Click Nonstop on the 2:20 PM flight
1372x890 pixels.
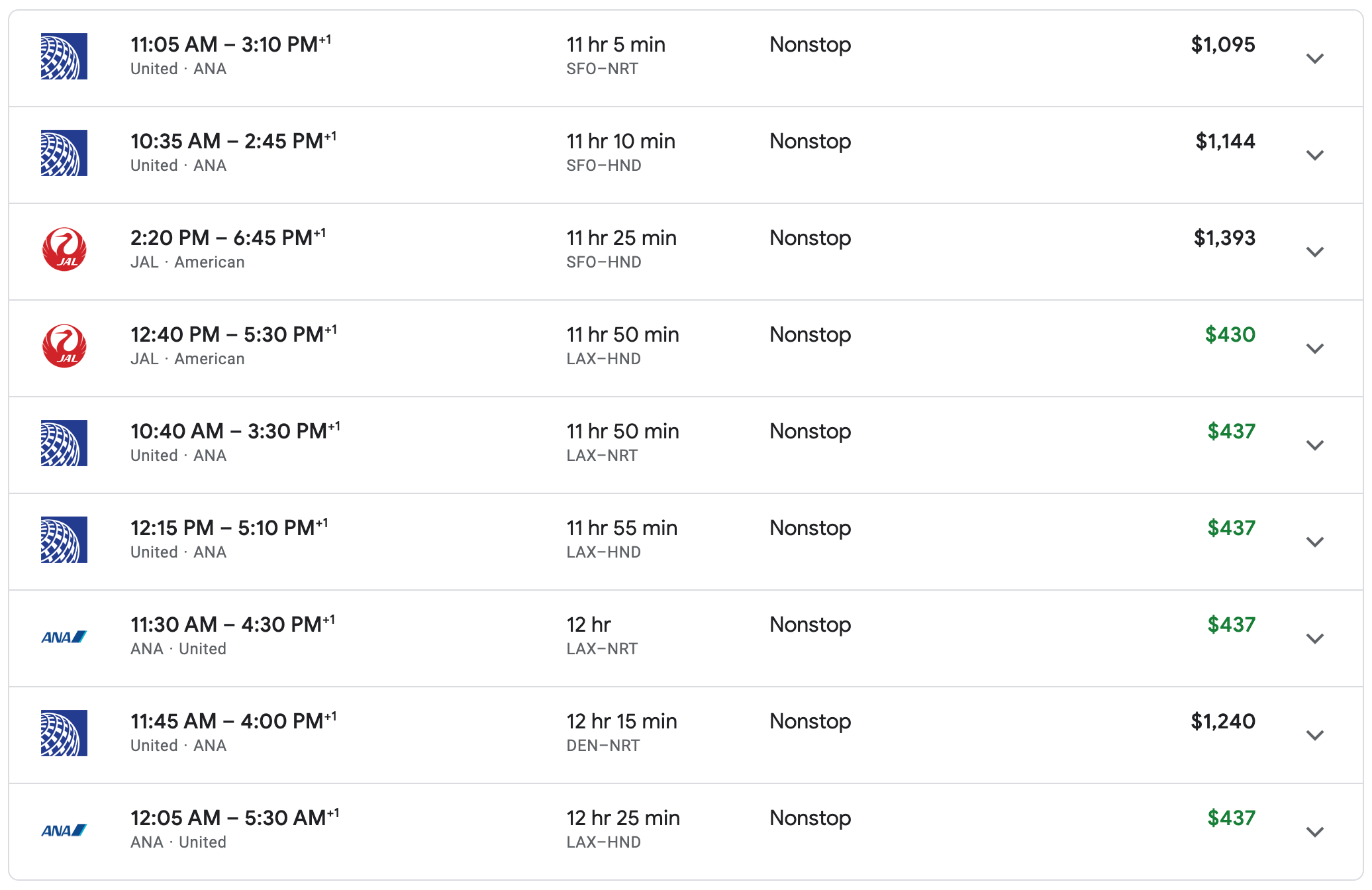click(810, 238)
